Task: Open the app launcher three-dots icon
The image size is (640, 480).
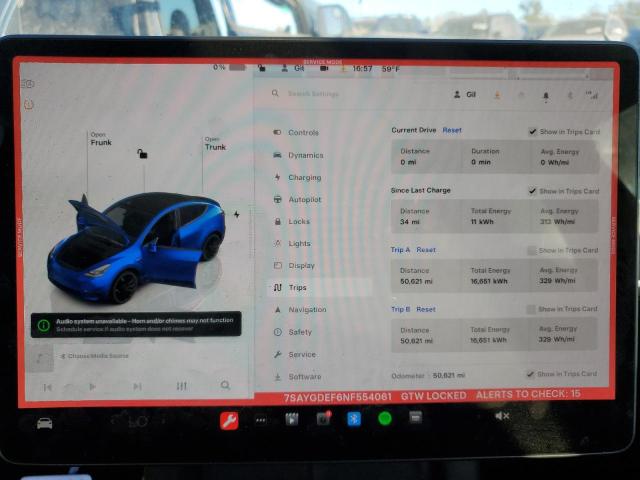Action: pyautogui.click(x=260, y=420)
